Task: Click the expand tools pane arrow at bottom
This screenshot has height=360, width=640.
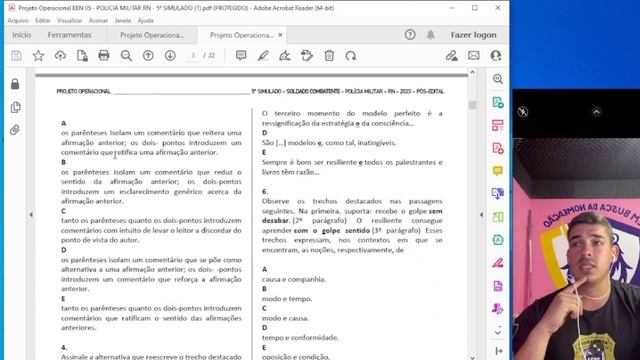Action: (498, 351)
